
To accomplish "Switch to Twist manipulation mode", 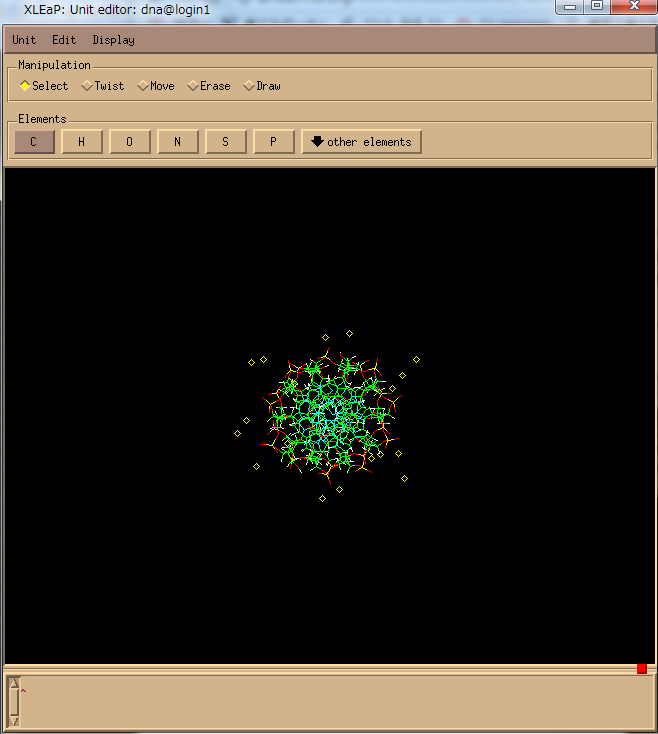I will (103, 86).
